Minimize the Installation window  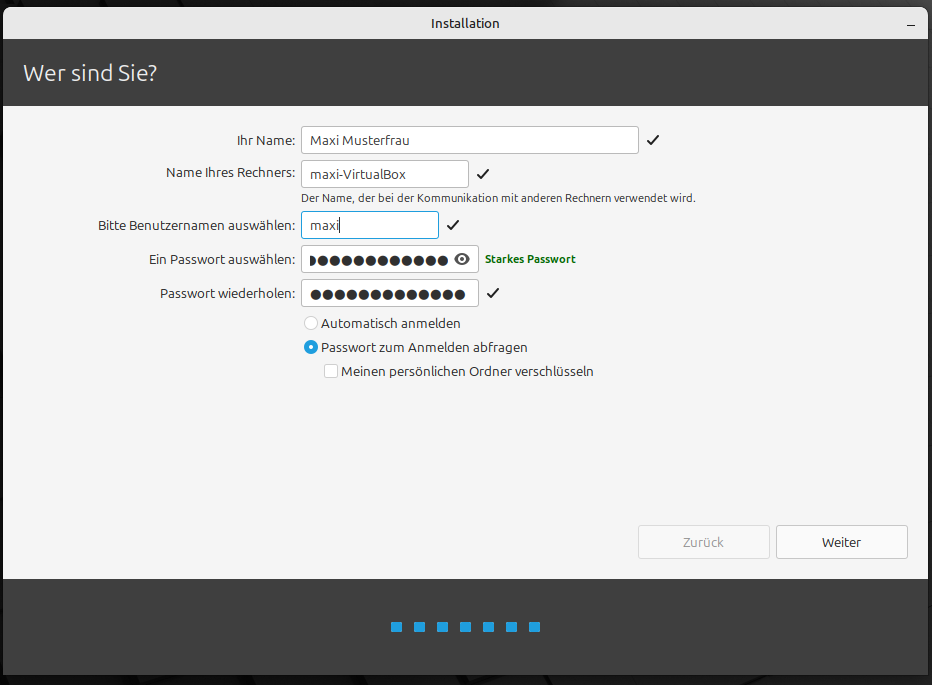(x=911, y=24)
